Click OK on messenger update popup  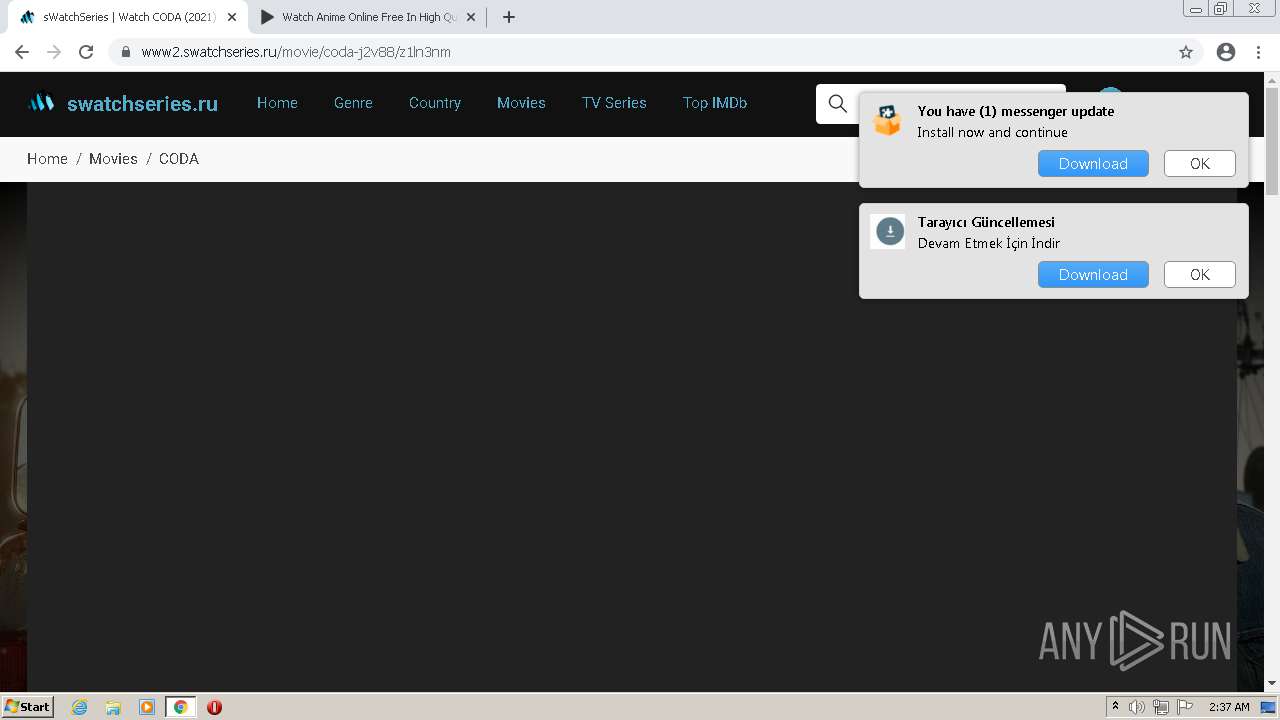1200,164
